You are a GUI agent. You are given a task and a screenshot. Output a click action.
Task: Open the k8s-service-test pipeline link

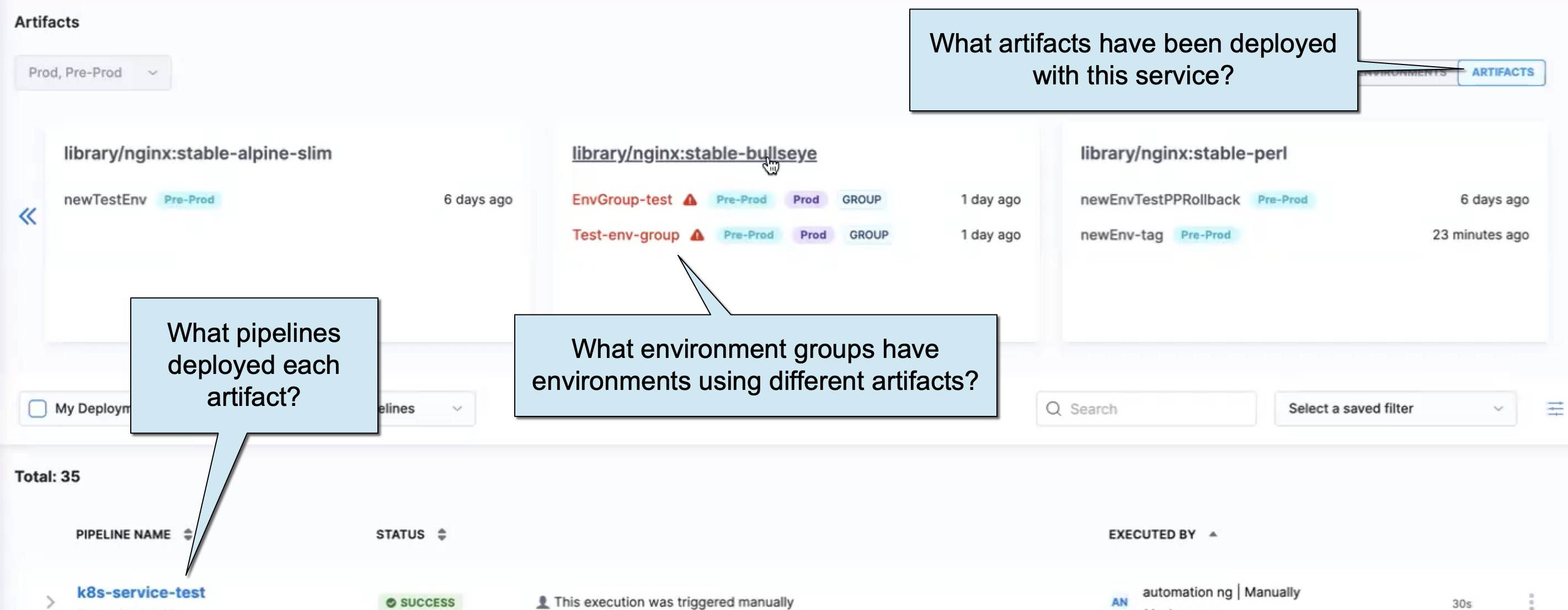pyautogui.click(x=141, y=592)
